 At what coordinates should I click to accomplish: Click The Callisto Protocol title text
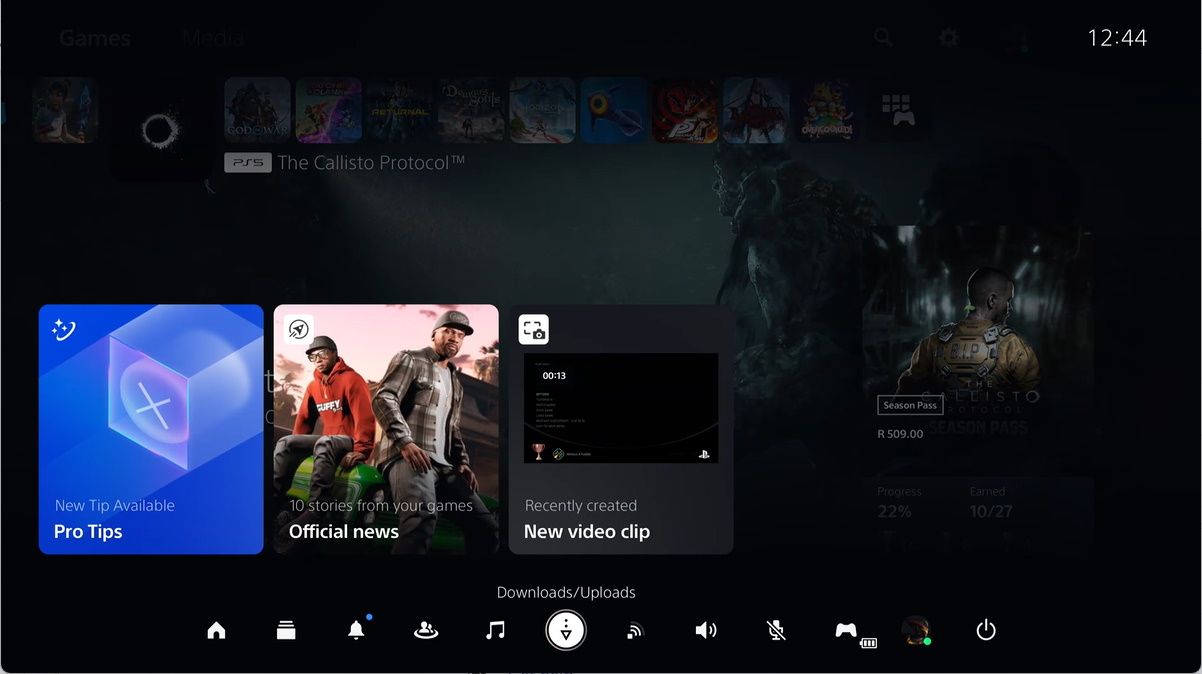point(370,162)
